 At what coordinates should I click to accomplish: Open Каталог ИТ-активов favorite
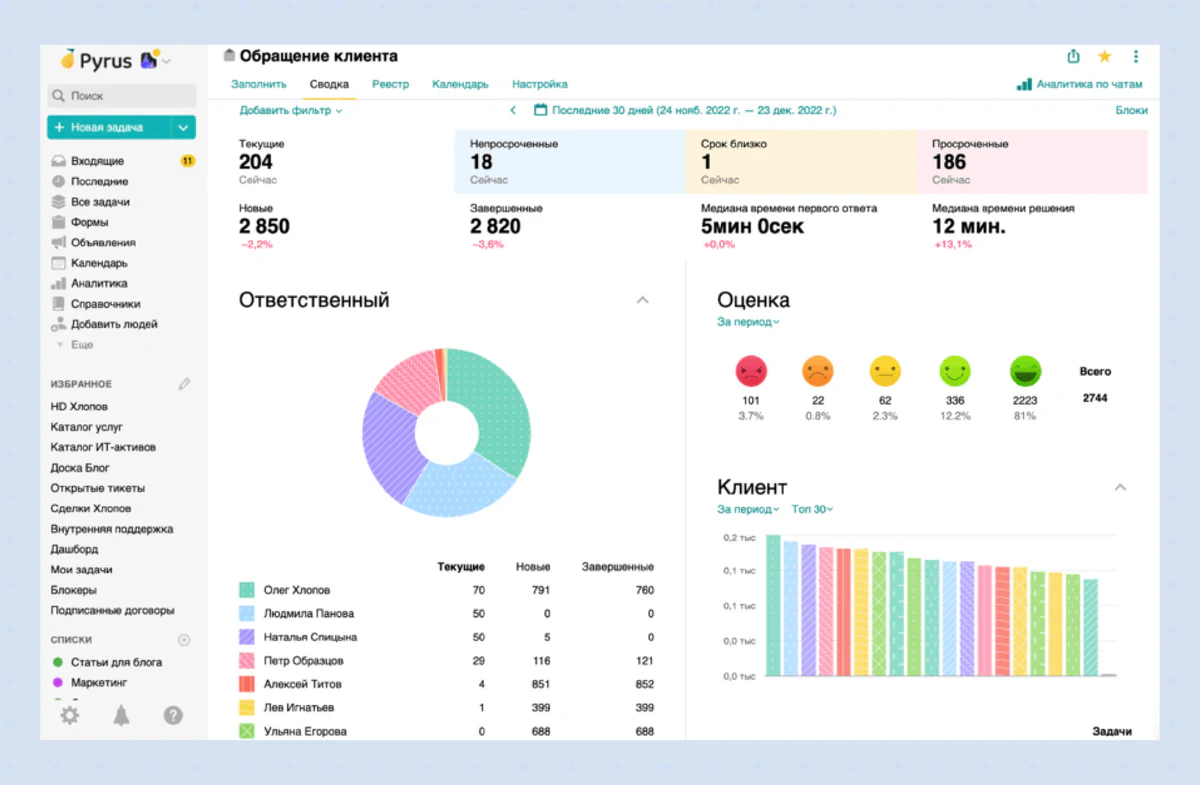(103, 447)
